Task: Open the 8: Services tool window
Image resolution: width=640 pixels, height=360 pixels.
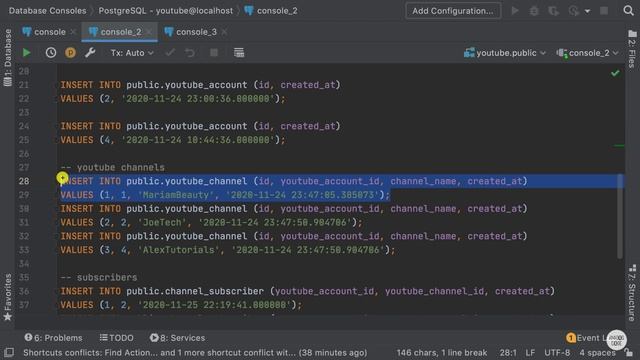Action: tap(177, 338)
